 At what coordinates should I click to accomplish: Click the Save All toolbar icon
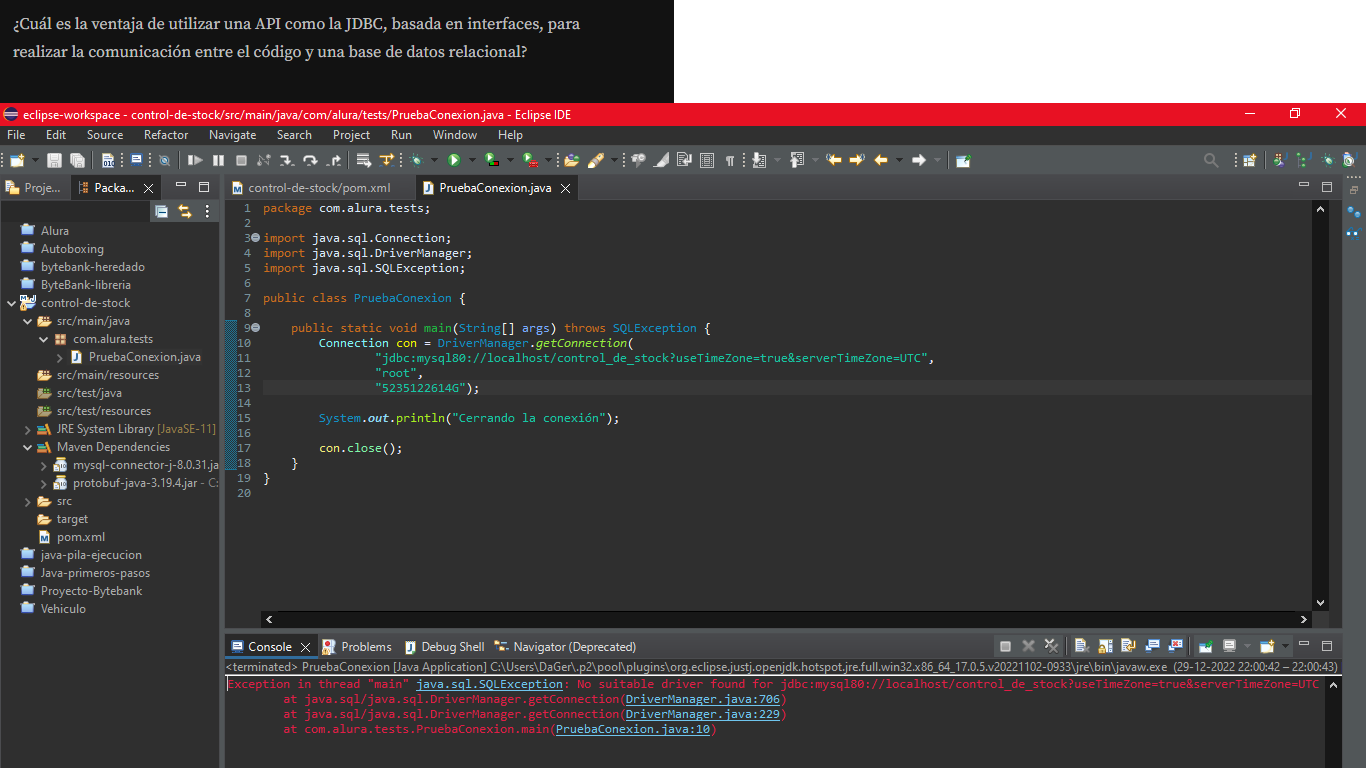pyautogui.click(x=77, y=160)
